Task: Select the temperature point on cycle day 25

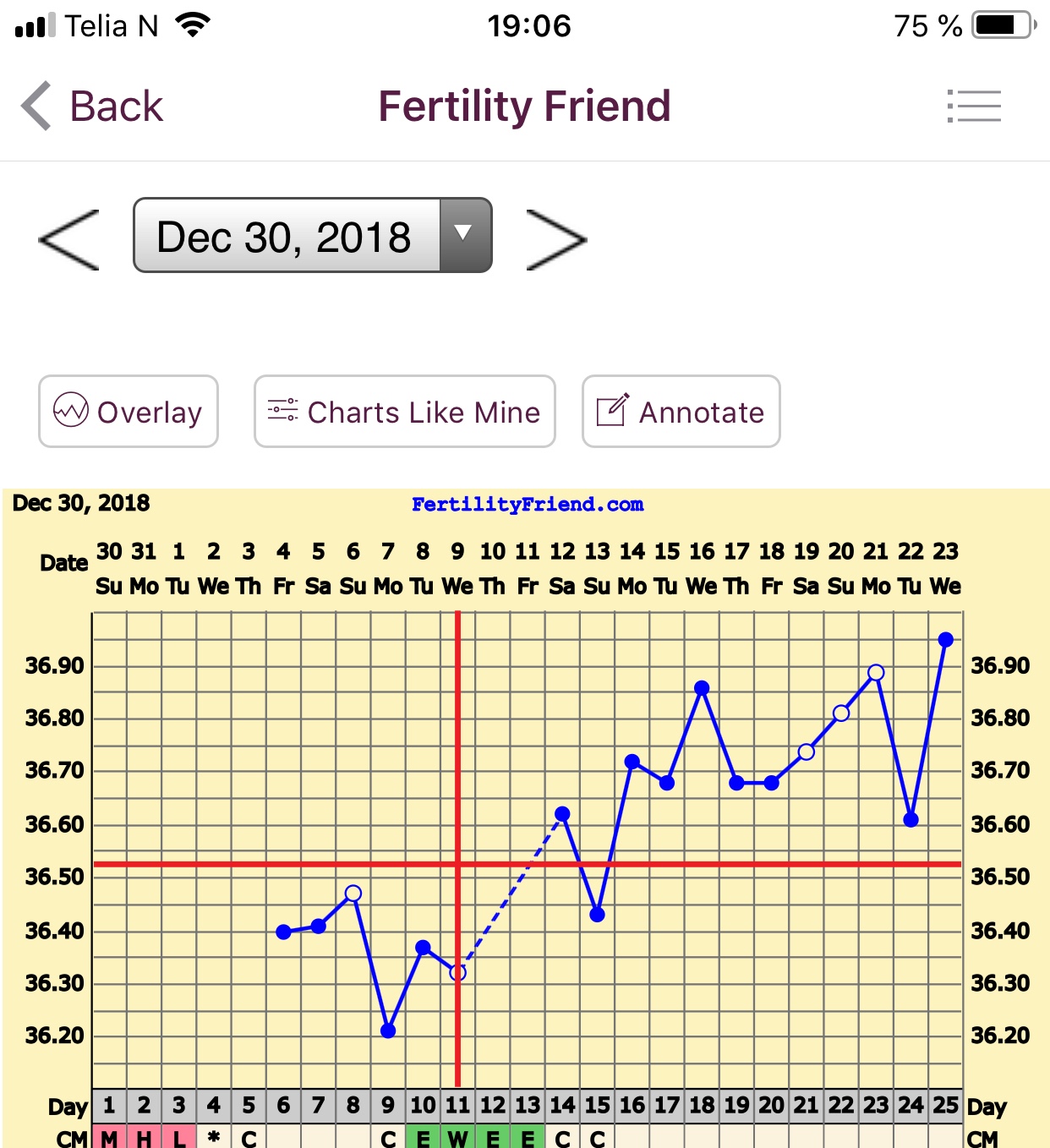Action: click(946, 640)
